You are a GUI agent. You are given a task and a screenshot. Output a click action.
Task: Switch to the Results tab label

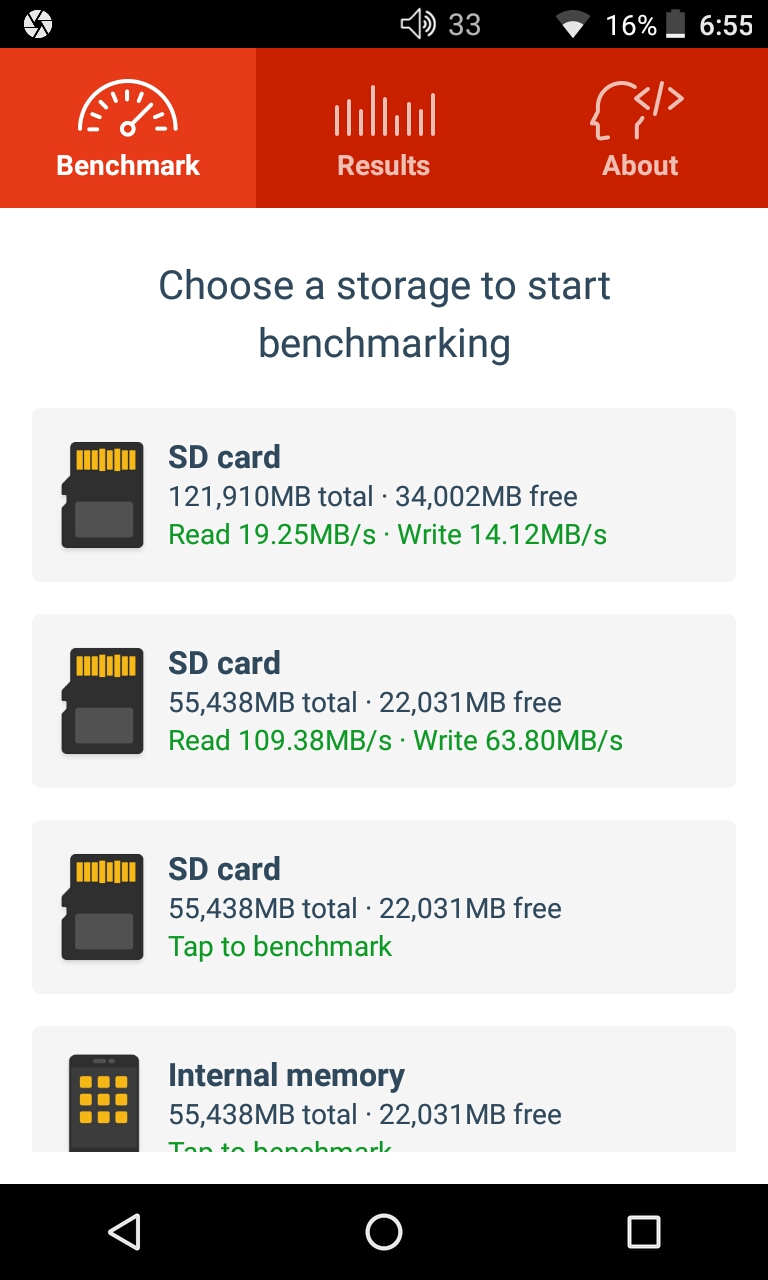click(384, 166)
